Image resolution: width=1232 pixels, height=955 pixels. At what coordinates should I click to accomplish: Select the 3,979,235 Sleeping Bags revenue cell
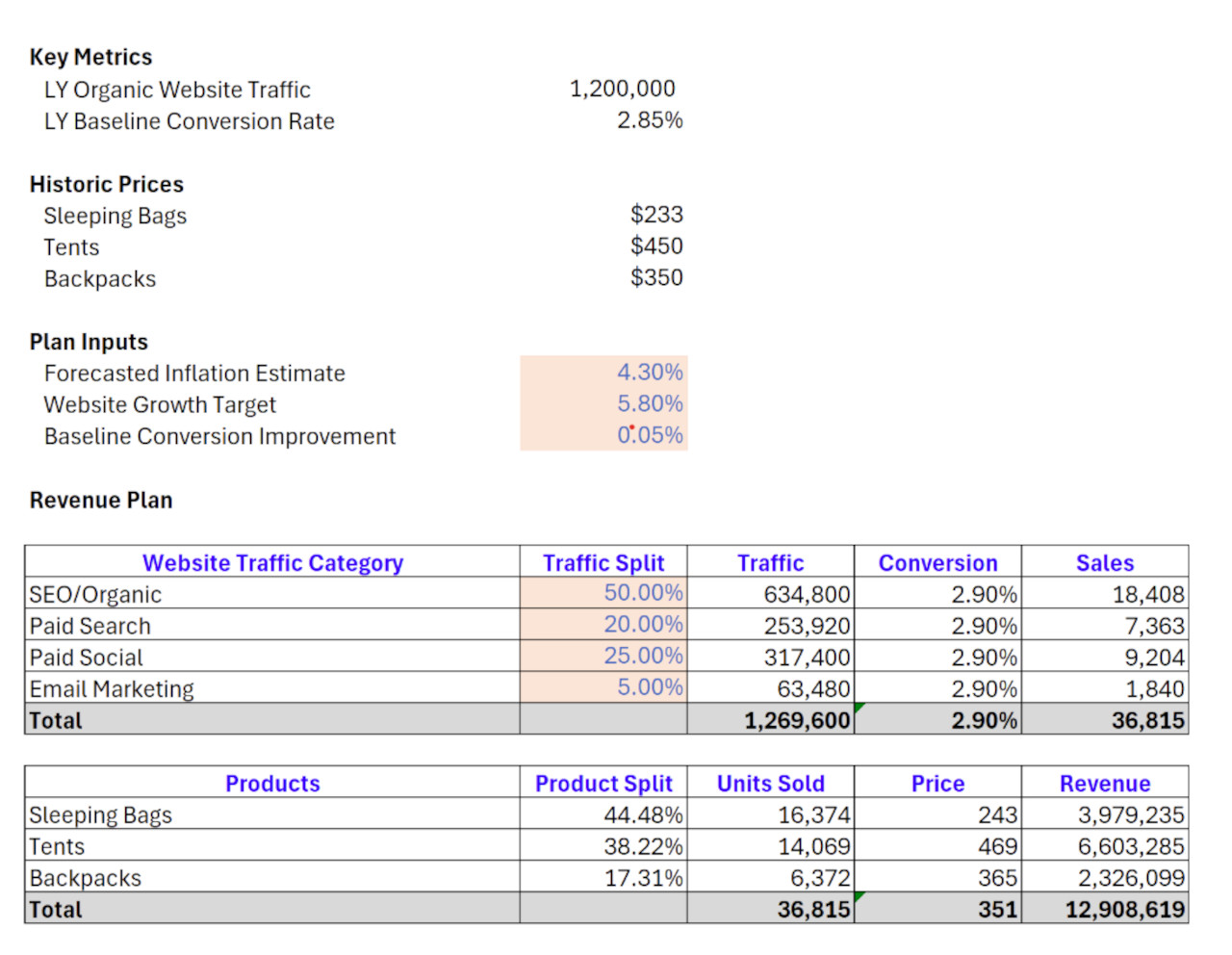[x=1105, y=813]
